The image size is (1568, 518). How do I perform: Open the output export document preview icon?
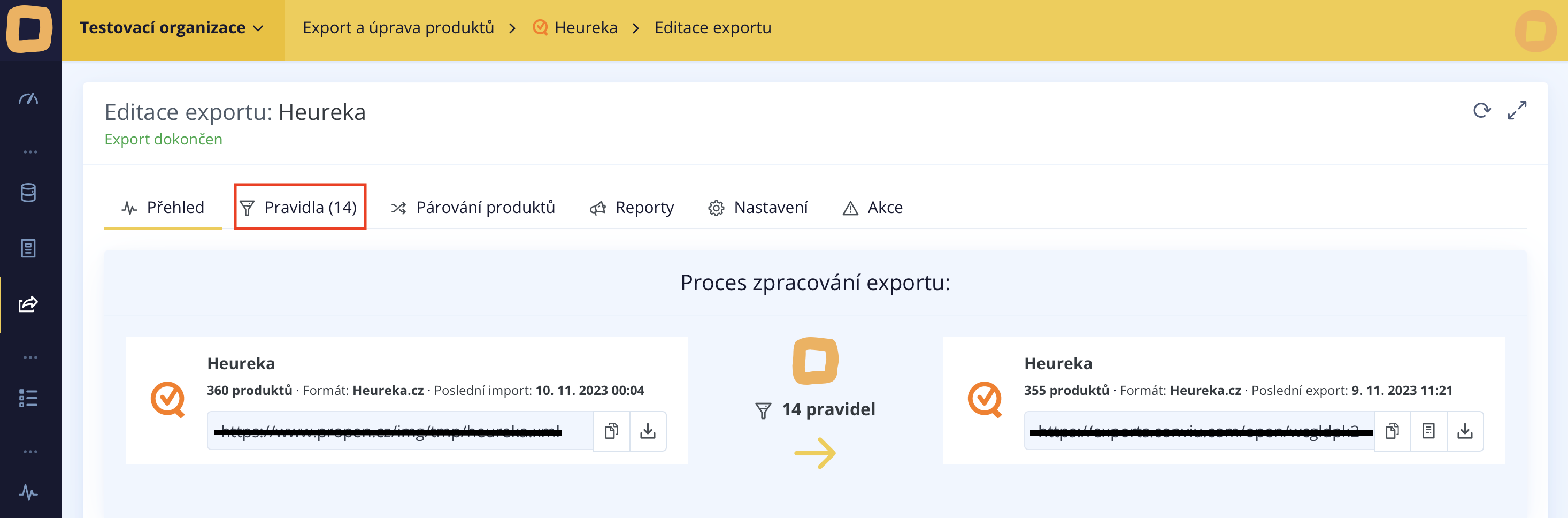tap(1428, 431)
